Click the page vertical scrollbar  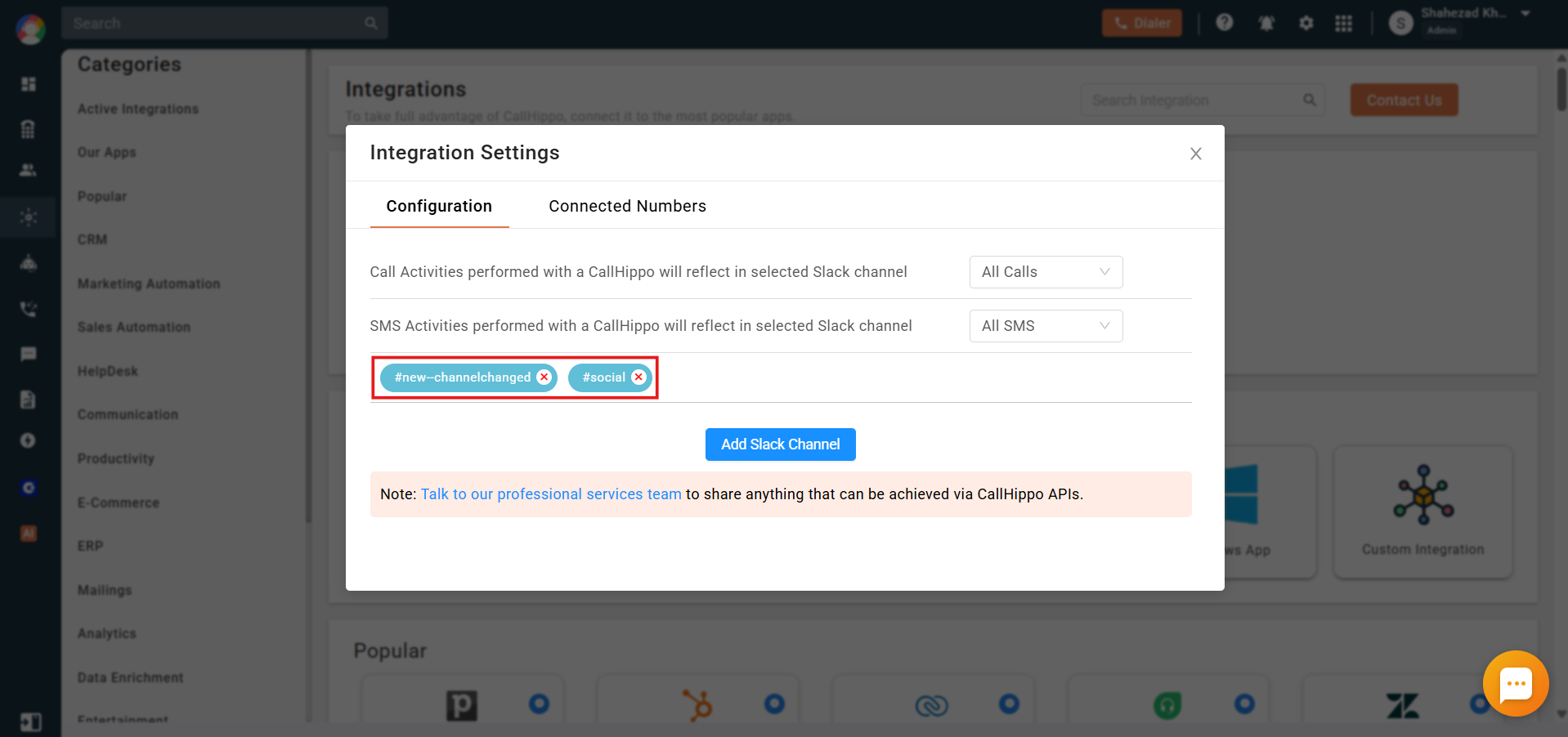pos(1561,90)
